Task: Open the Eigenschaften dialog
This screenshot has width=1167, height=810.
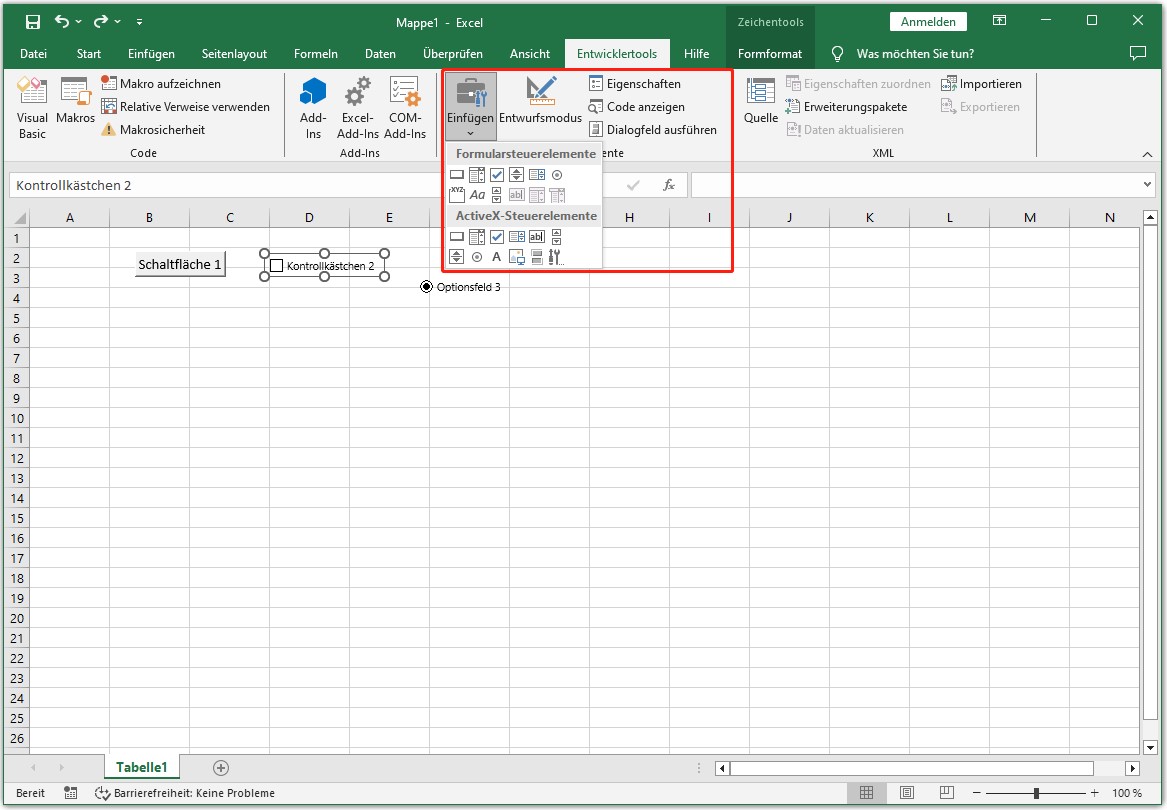Action: coord(639,83)
